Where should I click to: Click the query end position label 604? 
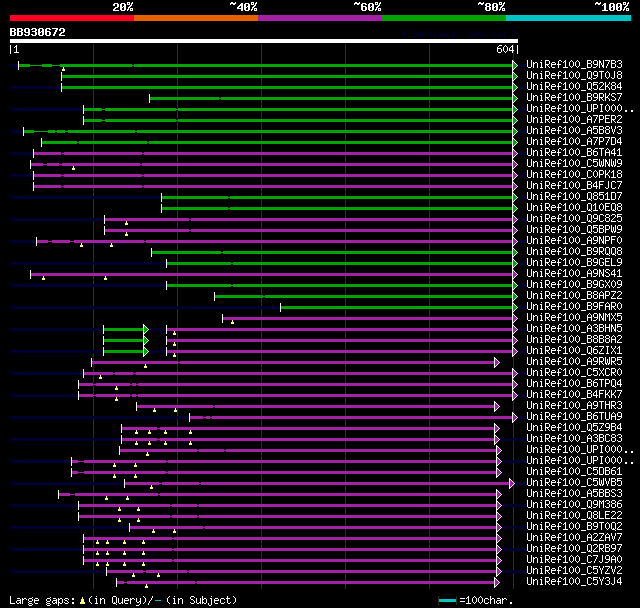[505, 49]
